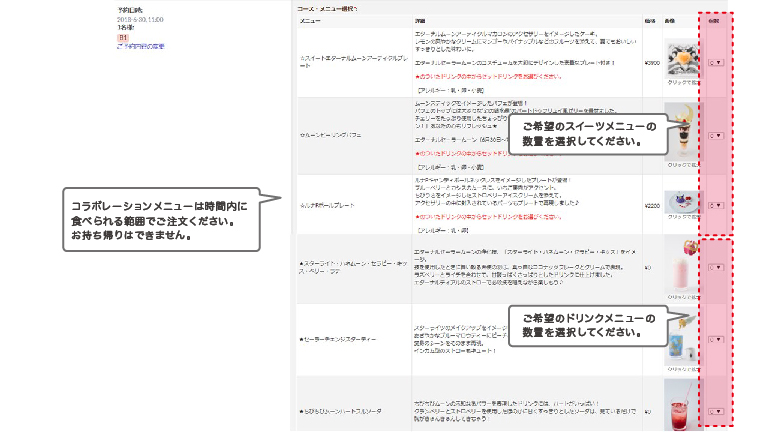Click the pink B1 seat badge

[124, 36]
